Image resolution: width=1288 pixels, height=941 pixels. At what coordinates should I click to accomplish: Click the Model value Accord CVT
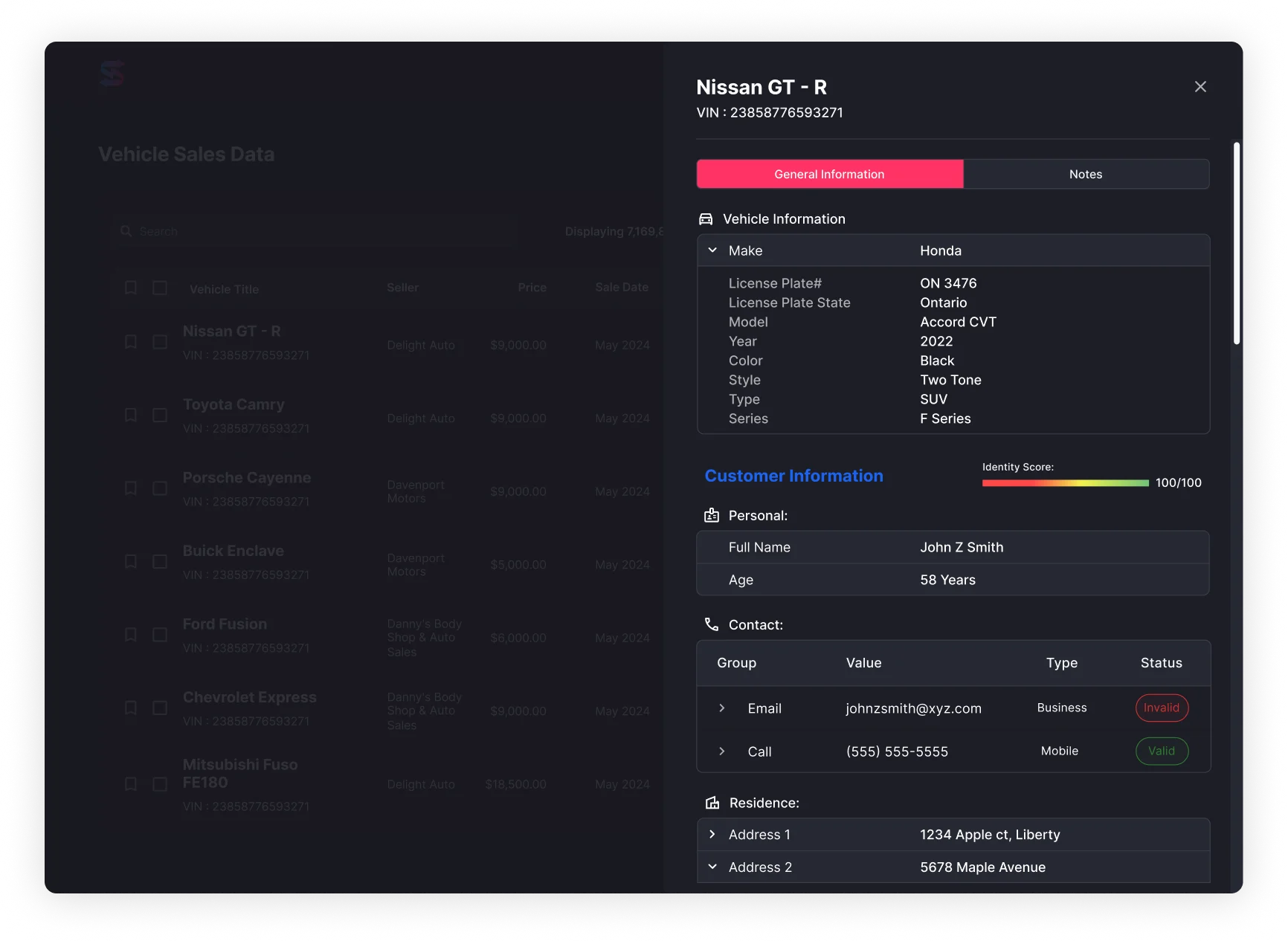958,322
